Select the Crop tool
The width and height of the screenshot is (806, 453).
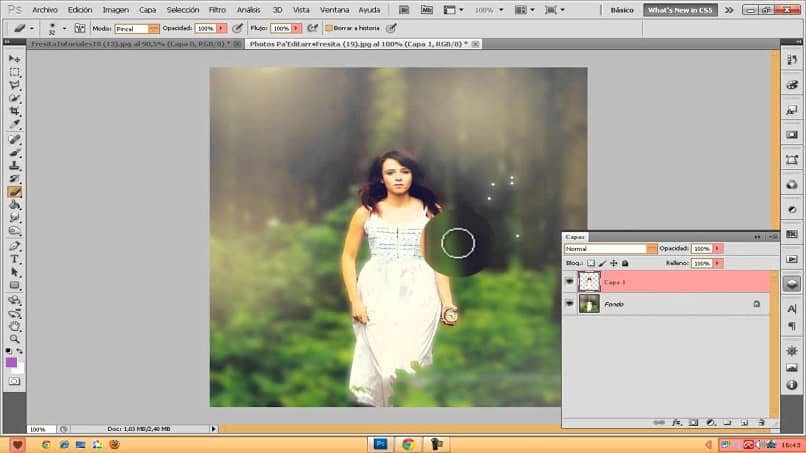click(14, 111)
